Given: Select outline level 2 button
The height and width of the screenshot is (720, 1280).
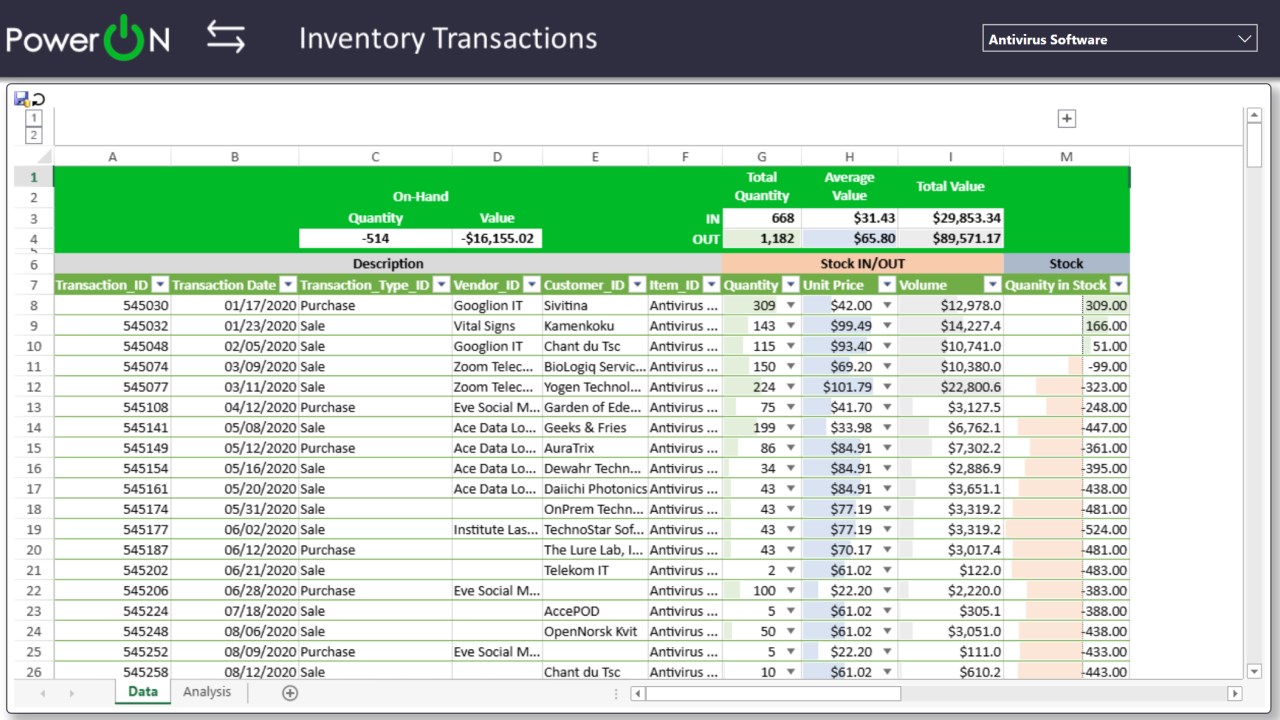Looking at the screenshot, I should click(34, 135).
